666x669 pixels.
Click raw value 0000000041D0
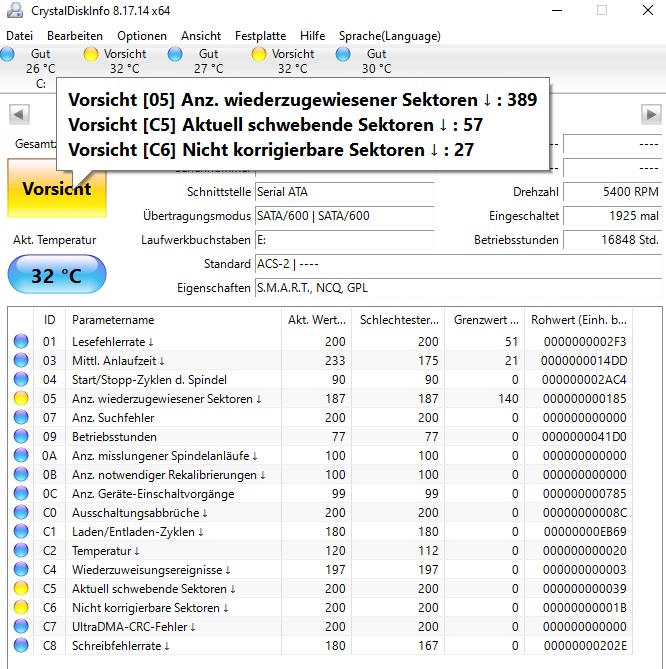(584, 436)
